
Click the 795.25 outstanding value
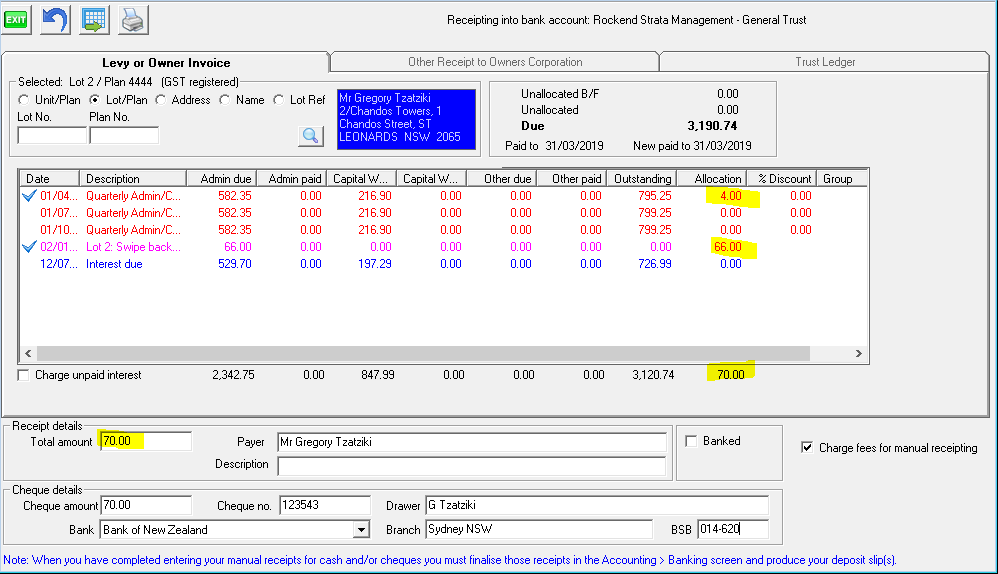(654, 196)
